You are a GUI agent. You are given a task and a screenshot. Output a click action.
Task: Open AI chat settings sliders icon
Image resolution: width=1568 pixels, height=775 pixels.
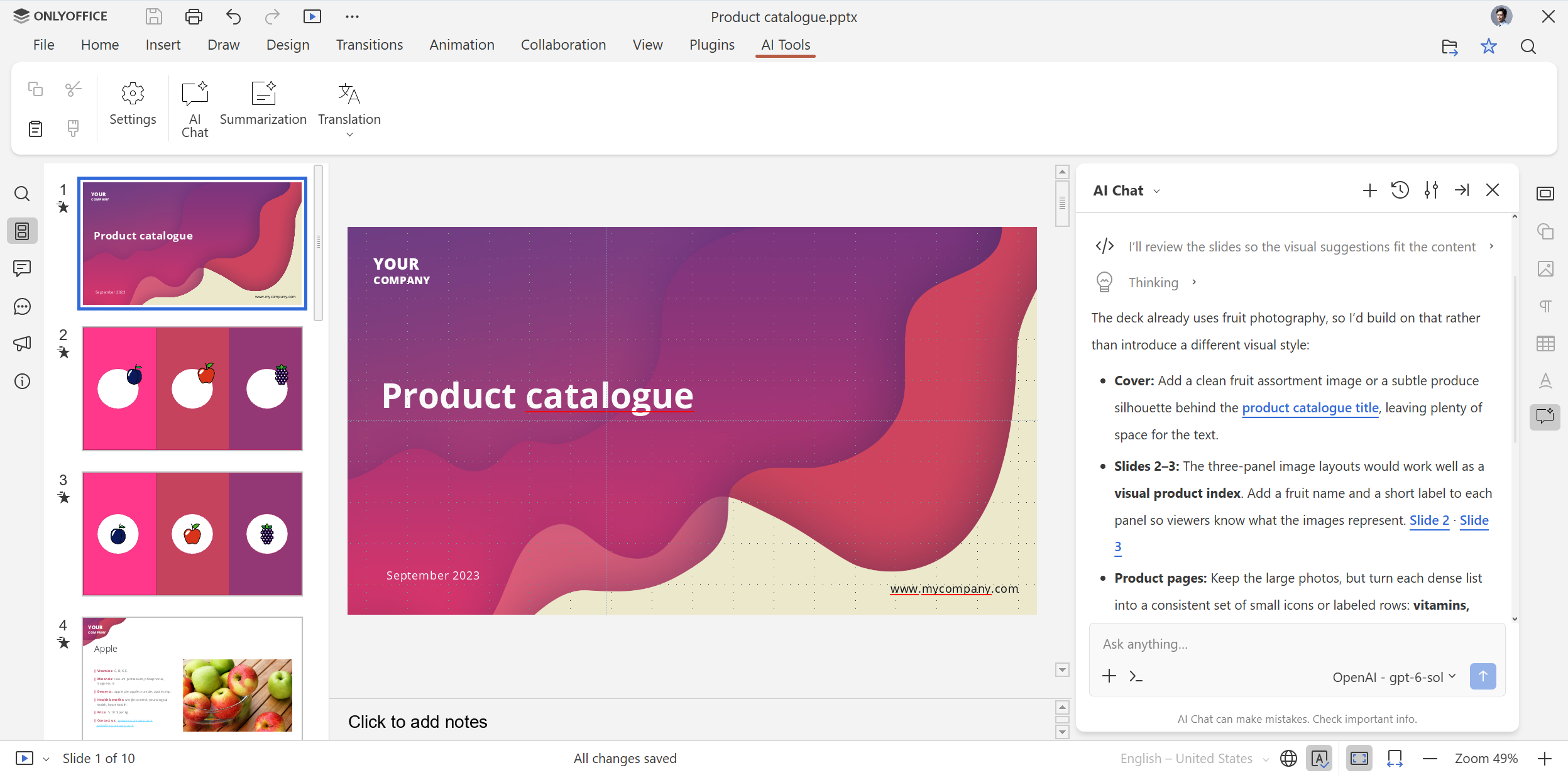pyautogui.click(x=1431, y=190)
